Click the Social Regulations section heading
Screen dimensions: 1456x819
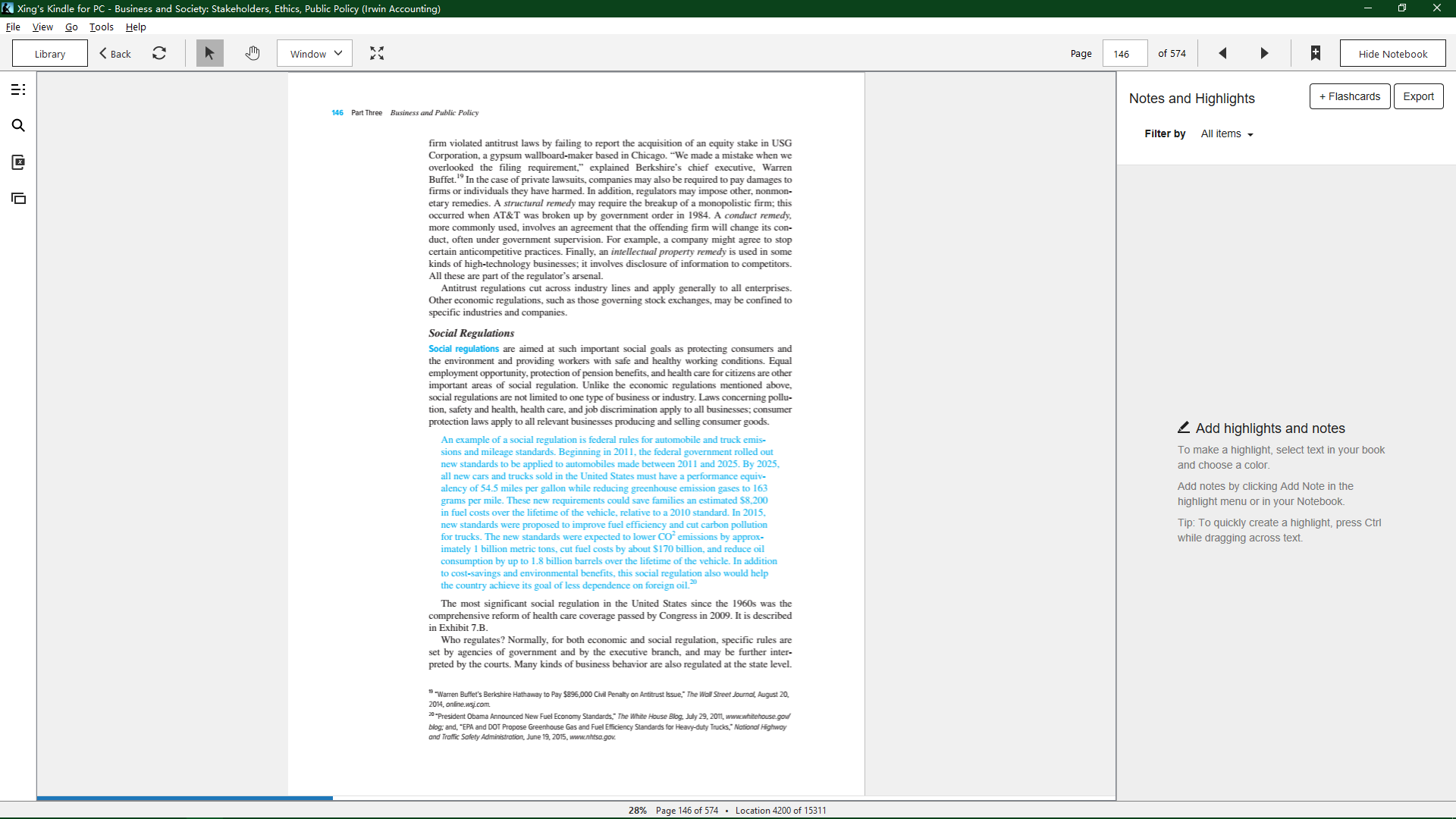[x=471, y=333]
